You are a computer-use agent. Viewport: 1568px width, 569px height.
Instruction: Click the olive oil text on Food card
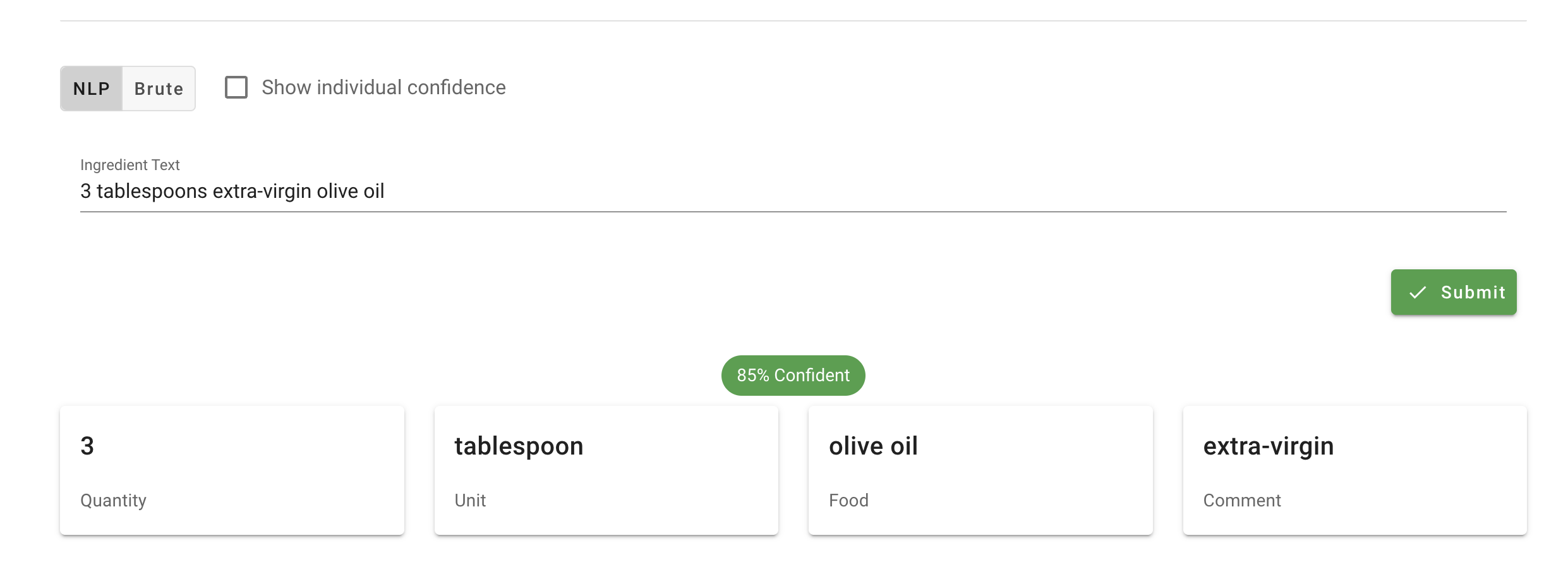point(873,446)
